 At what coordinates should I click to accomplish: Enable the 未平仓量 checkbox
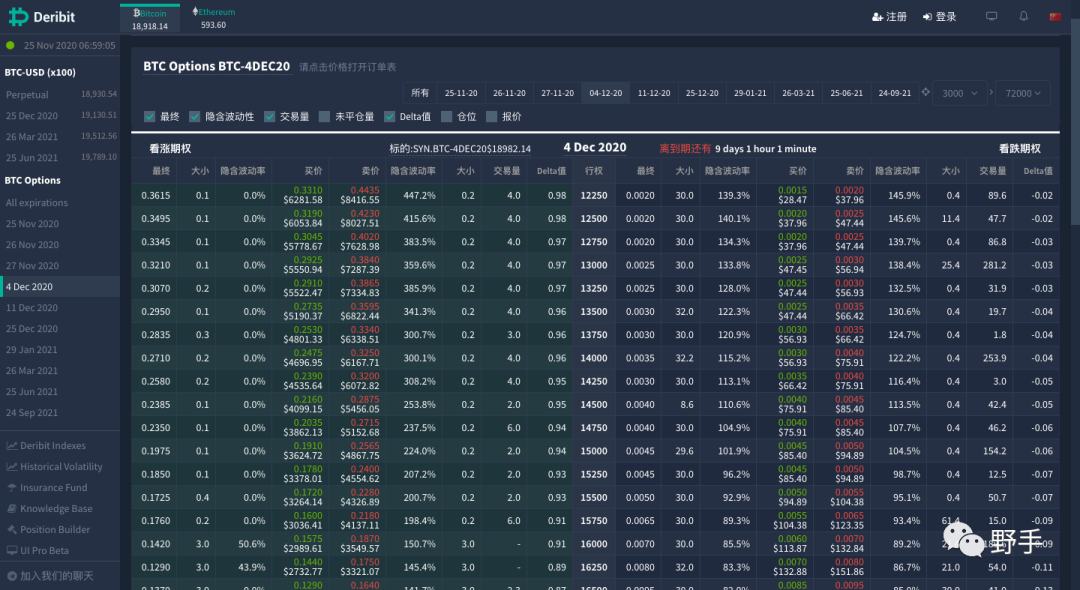(325, 117)
